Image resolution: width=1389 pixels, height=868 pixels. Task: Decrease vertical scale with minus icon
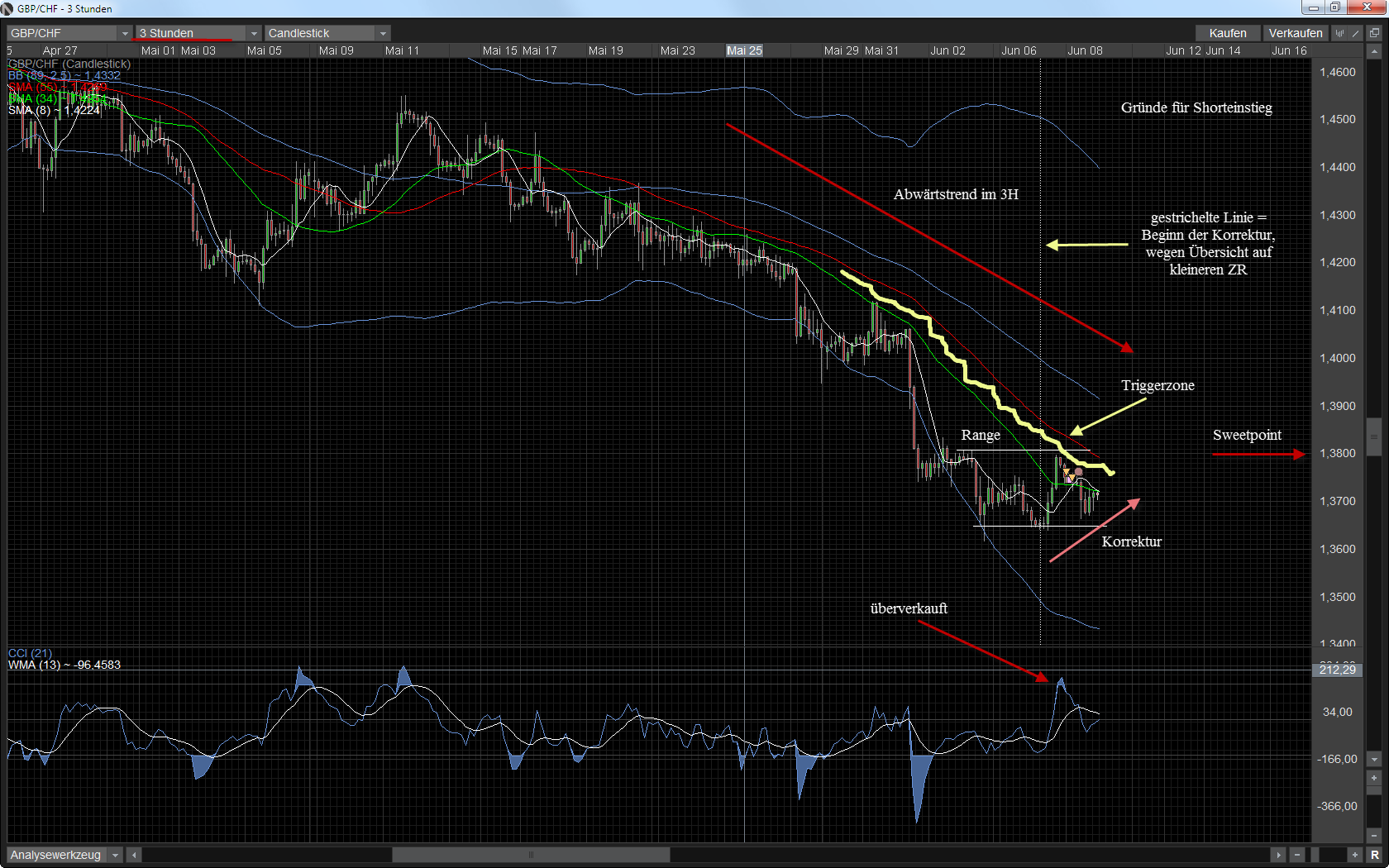click(x=1374, y=836)
